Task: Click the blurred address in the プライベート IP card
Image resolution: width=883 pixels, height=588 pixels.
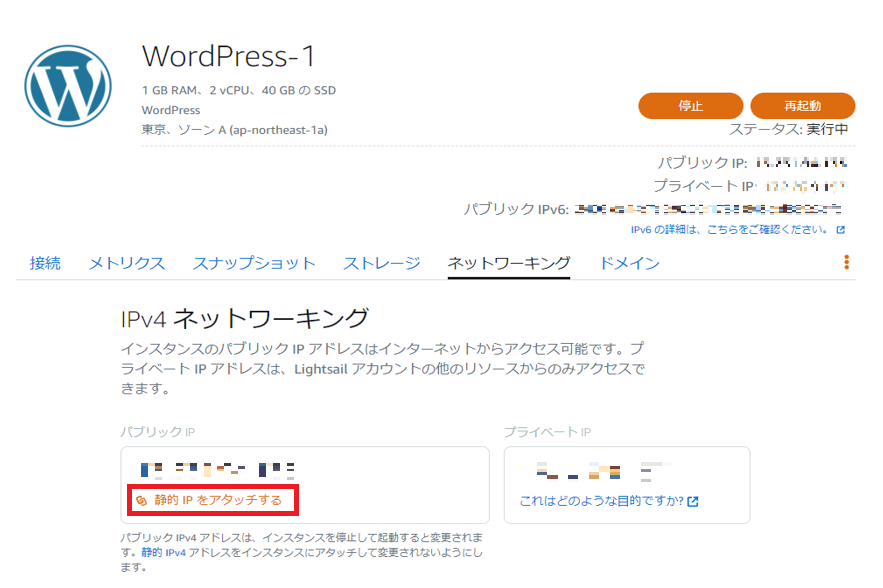Action: click(x=595, y=471)
